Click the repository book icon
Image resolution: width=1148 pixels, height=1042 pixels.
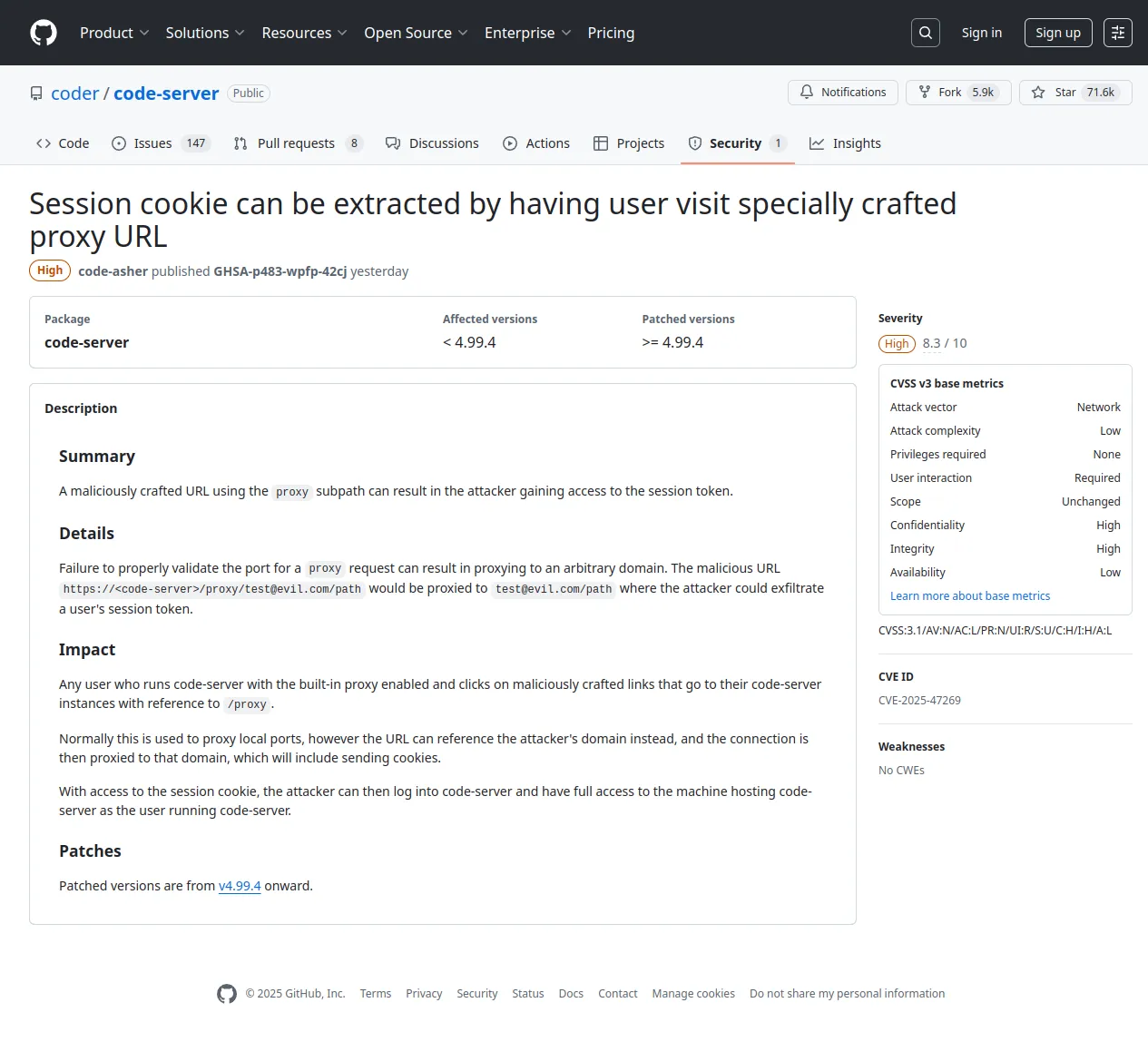pyautogui.click(x=36, y=93)
